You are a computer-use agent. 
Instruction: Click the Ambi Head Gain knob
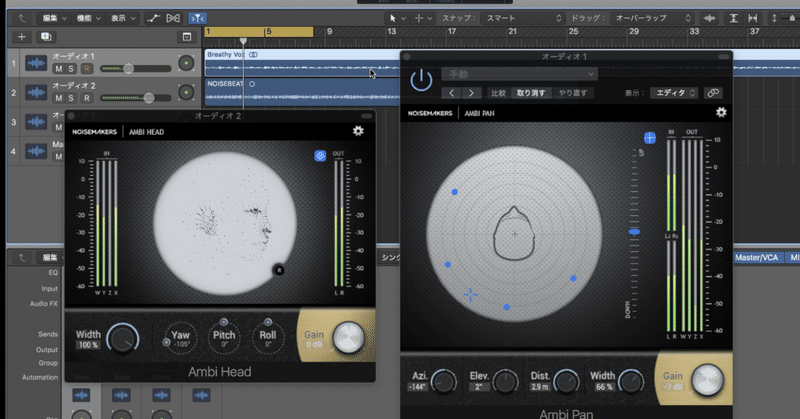coord(348,337)
